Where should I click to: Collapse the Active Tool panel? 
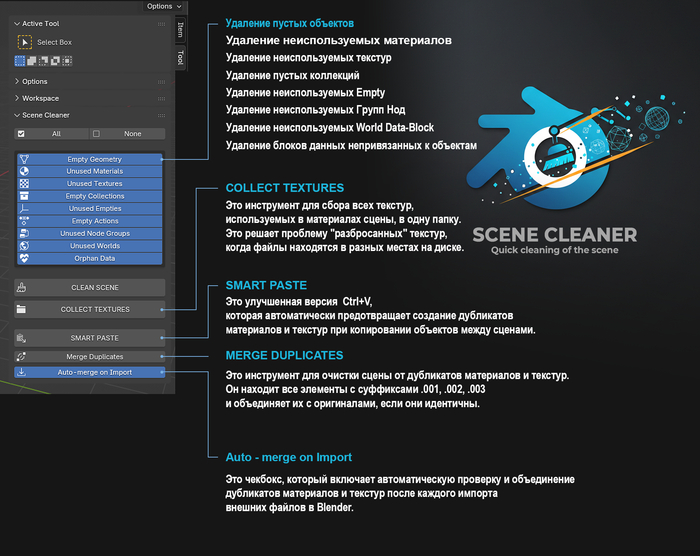click(x=17, y=24)
